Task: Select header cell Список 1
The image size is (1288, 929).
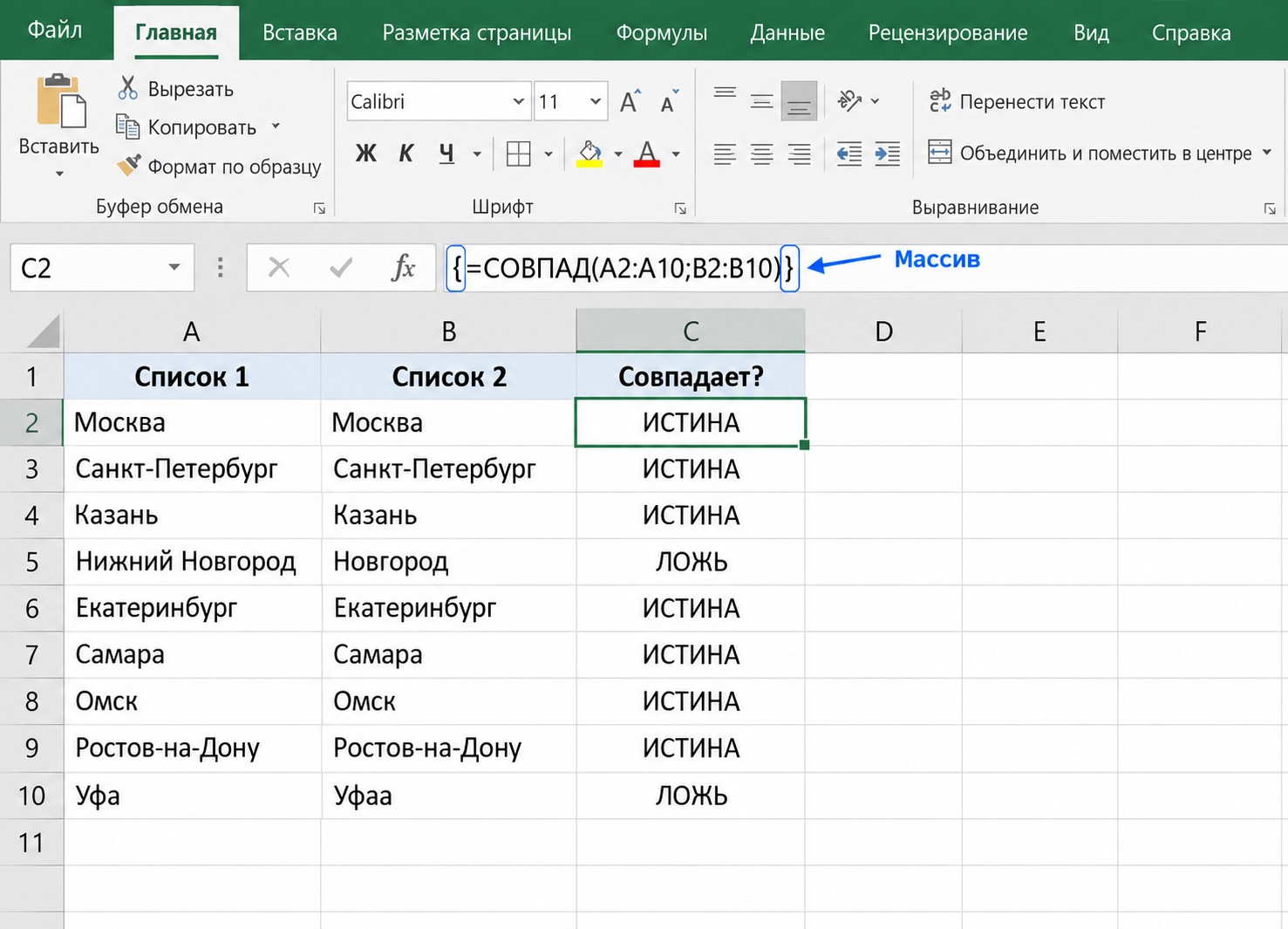Action: pos(192,377)
